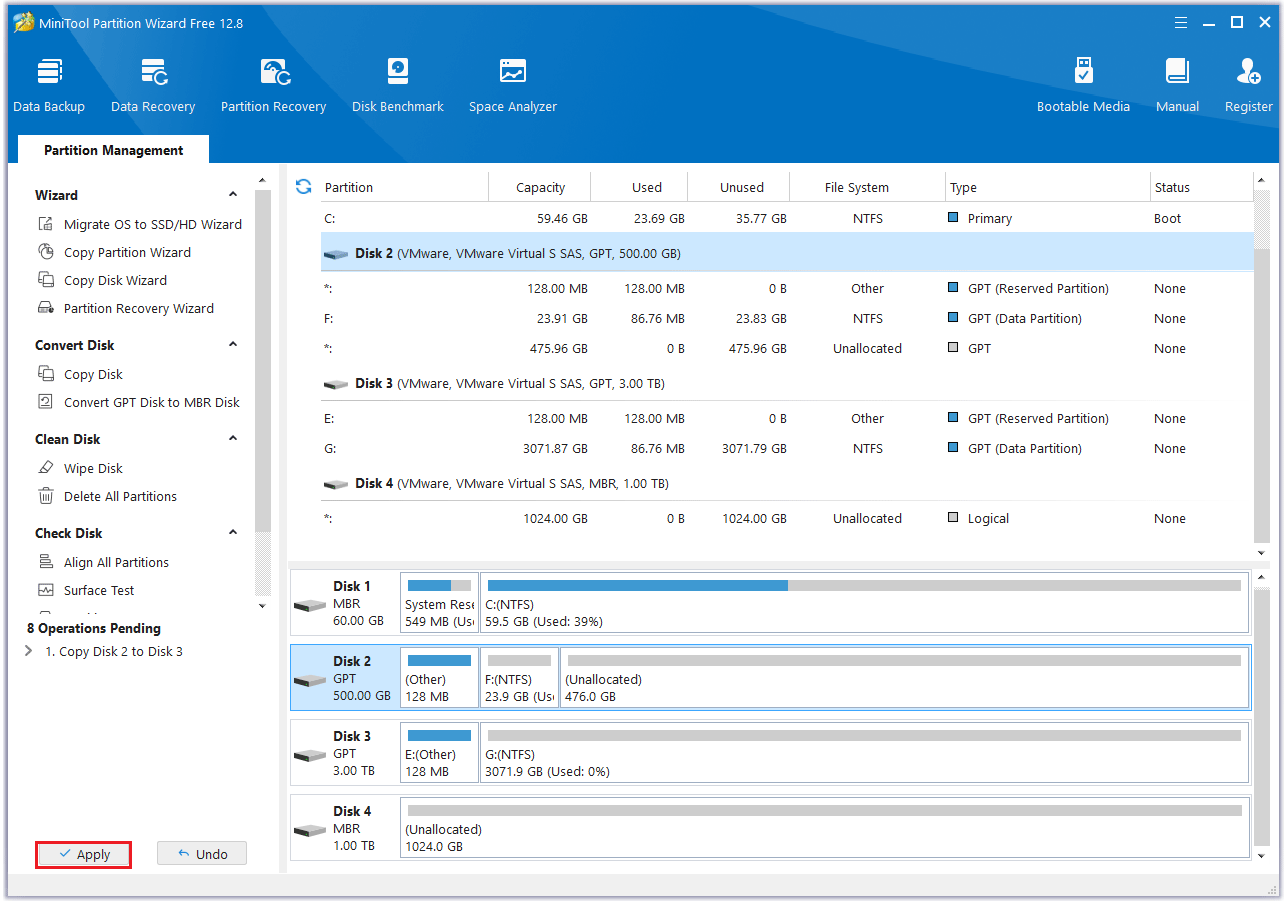Click G:(NTFS) block on Disk 3 map
This screenshot has height=903, width=1285.
(865, 753)
